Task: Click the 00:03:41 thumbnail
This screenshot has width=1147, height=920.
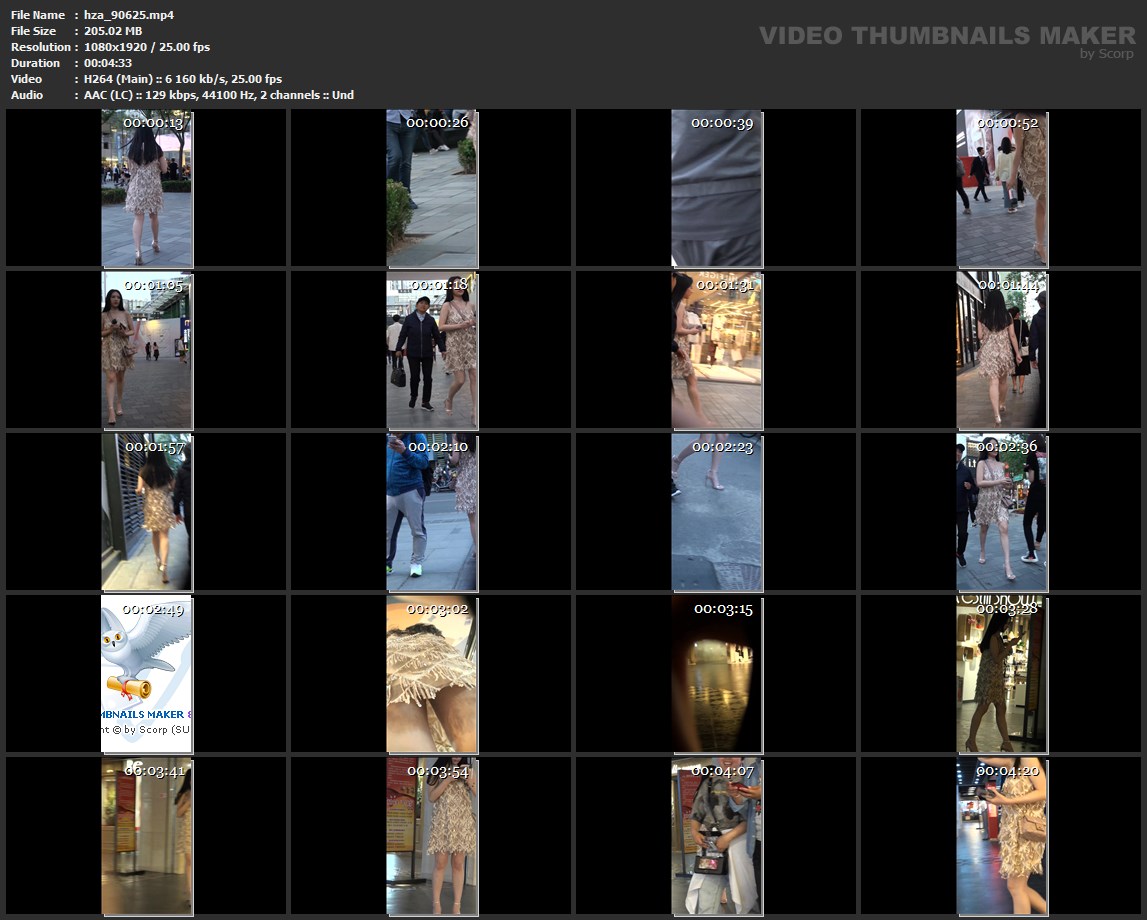Action: pyautogui.click(x=147, y=836)
